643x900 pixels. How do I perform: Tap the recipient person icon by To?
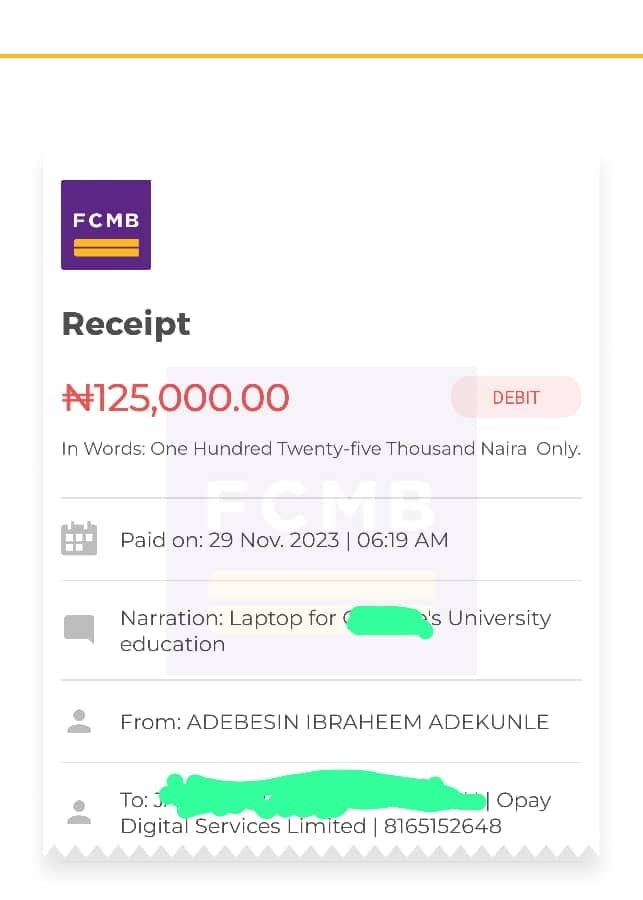coord(79,812)
